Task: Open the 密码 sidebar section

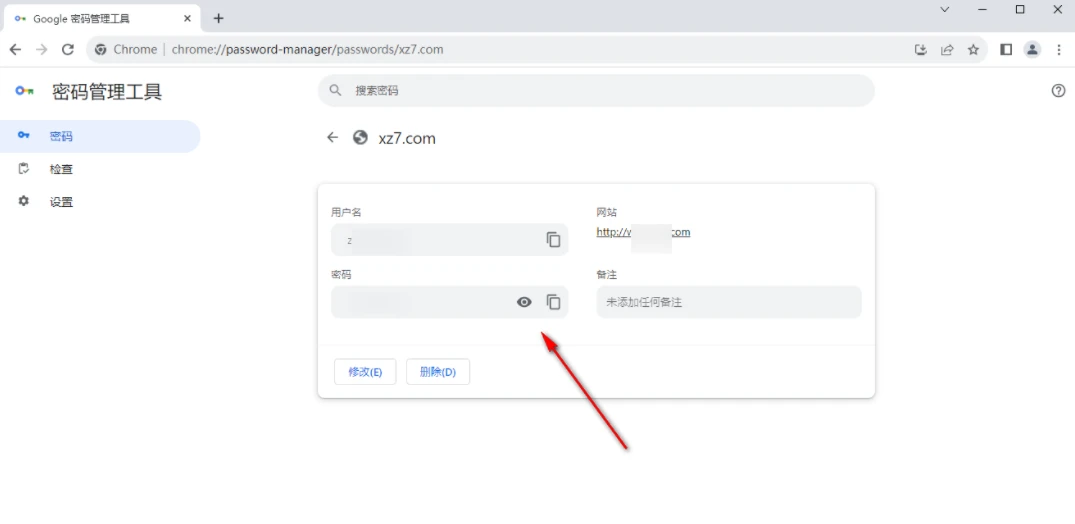Action: pyautogui.click(x=100, y=136)
